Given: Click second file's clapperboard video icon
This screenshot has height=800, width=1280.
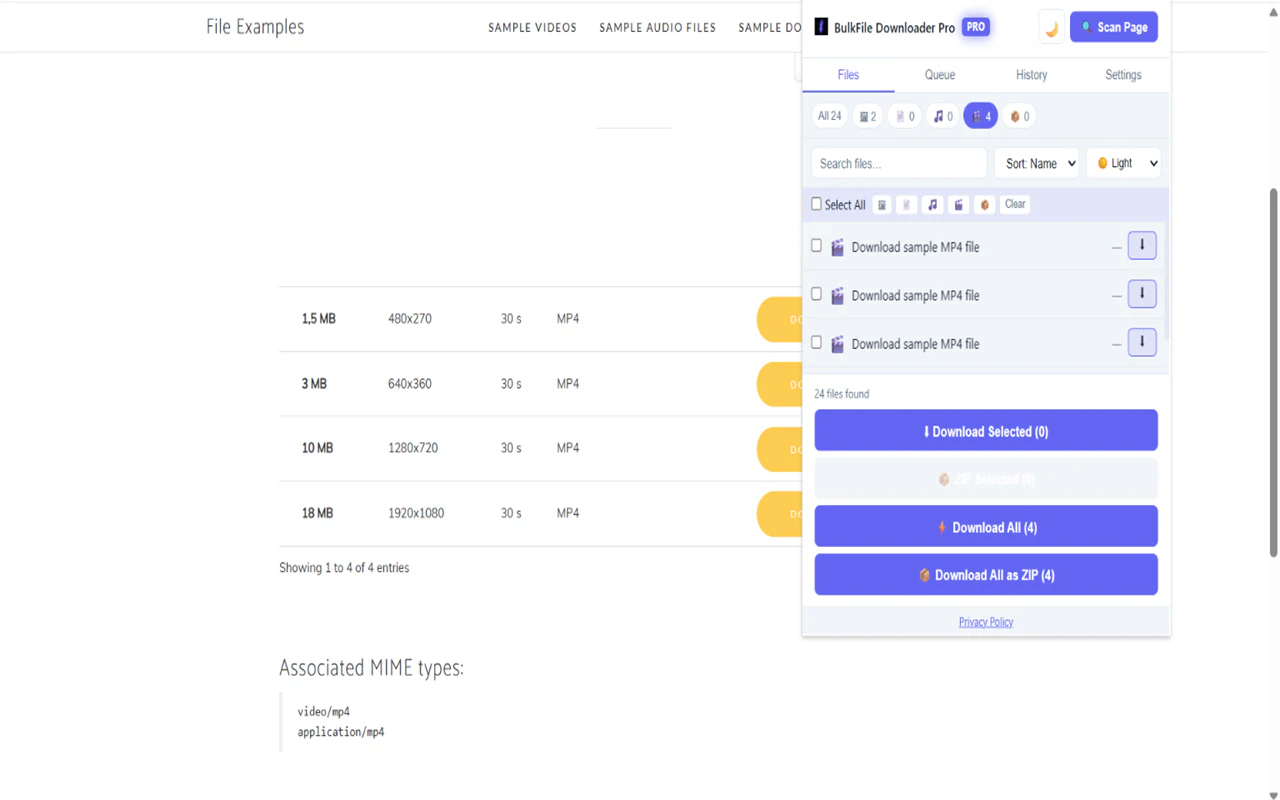Looking at the screenshot, I should [837, 295].
